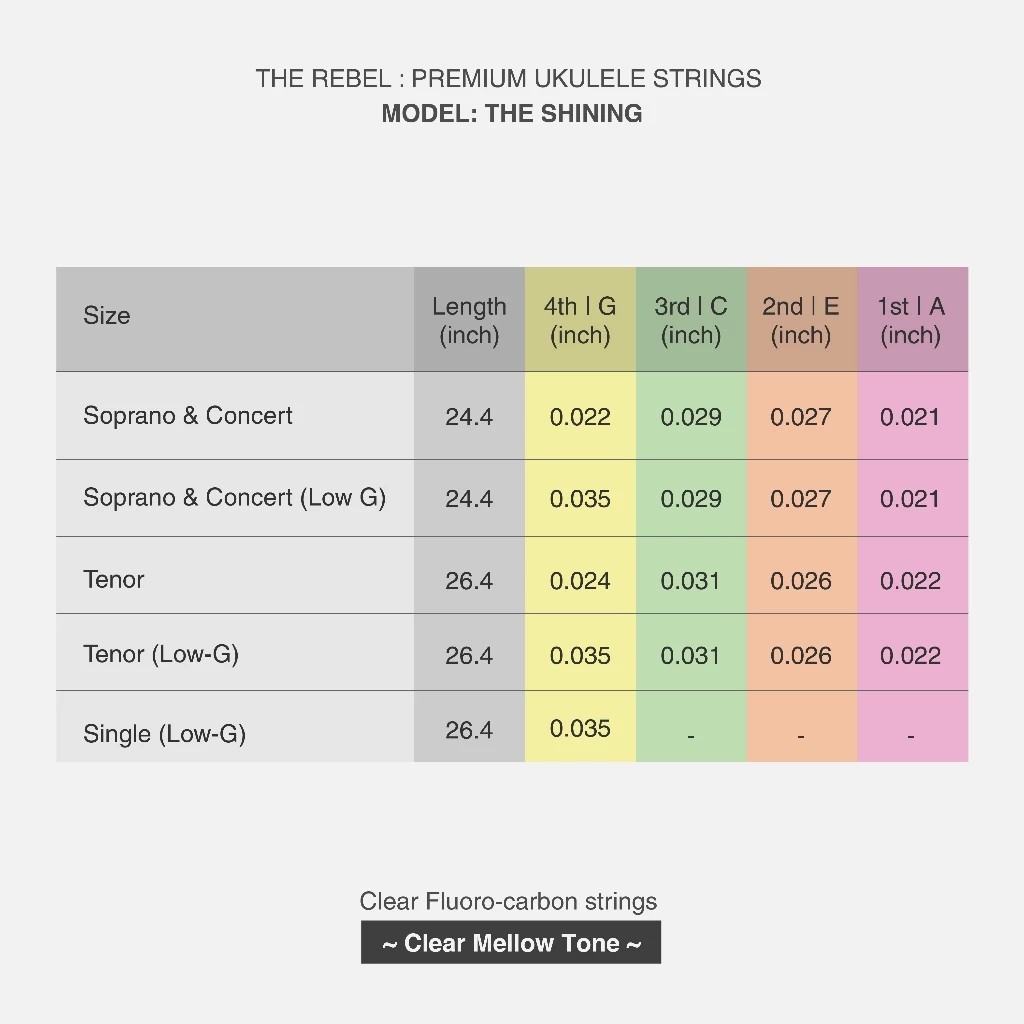Select the "Soprano & Concert" row label

(188, 416)
